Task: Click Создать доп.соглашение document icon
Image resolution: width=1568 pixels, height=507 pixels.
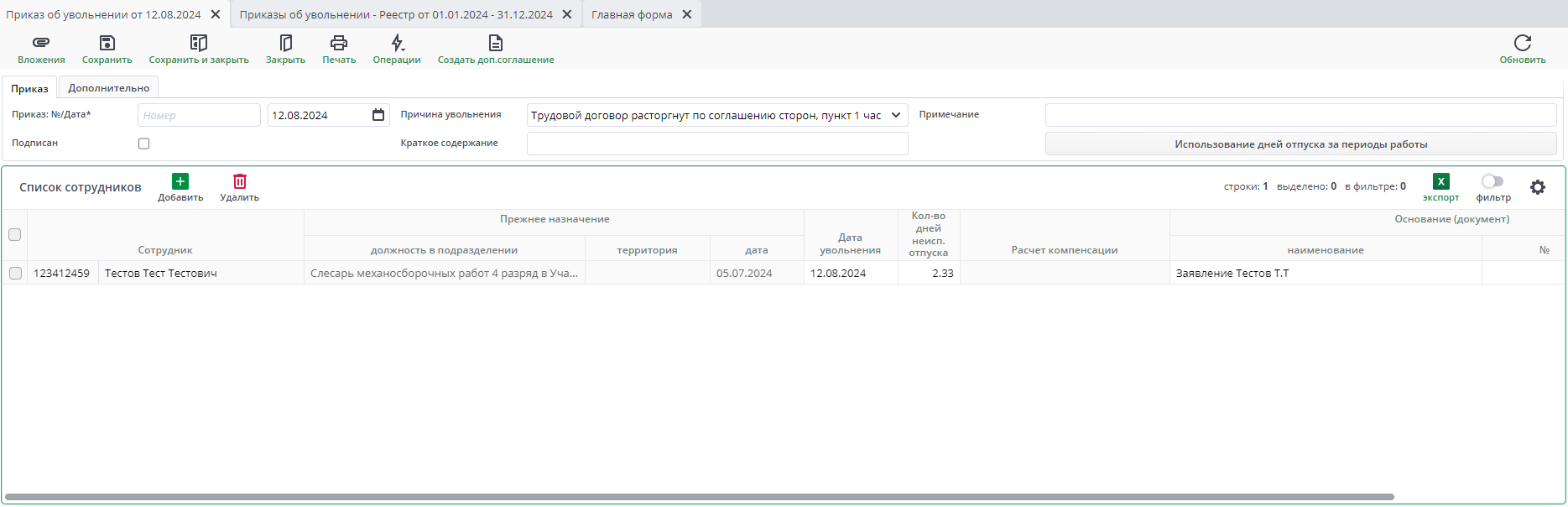Action: click(496, 43)
